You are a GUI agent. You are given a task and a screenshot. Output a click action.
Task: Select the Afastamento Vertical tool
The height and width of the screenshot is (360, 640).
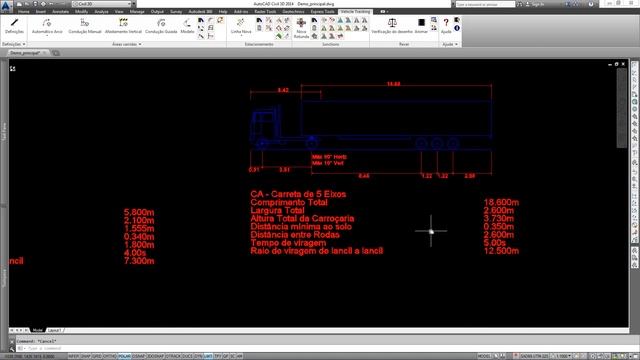123,26
